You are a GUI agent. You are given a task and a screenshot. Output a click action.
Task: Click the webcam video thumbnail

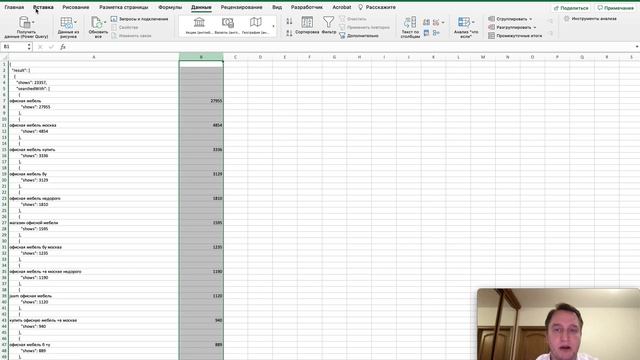pos(558,324)
